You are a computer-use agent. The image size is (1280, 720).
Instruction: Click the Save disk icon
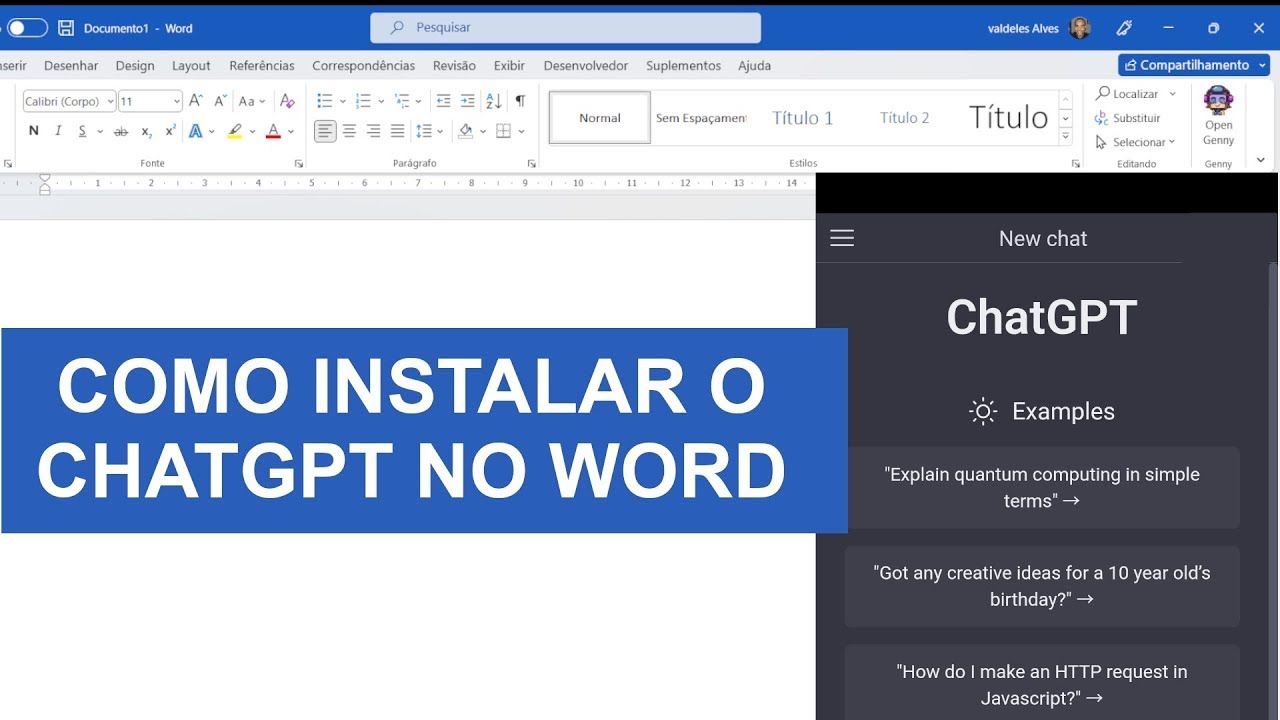coord(66,28)
